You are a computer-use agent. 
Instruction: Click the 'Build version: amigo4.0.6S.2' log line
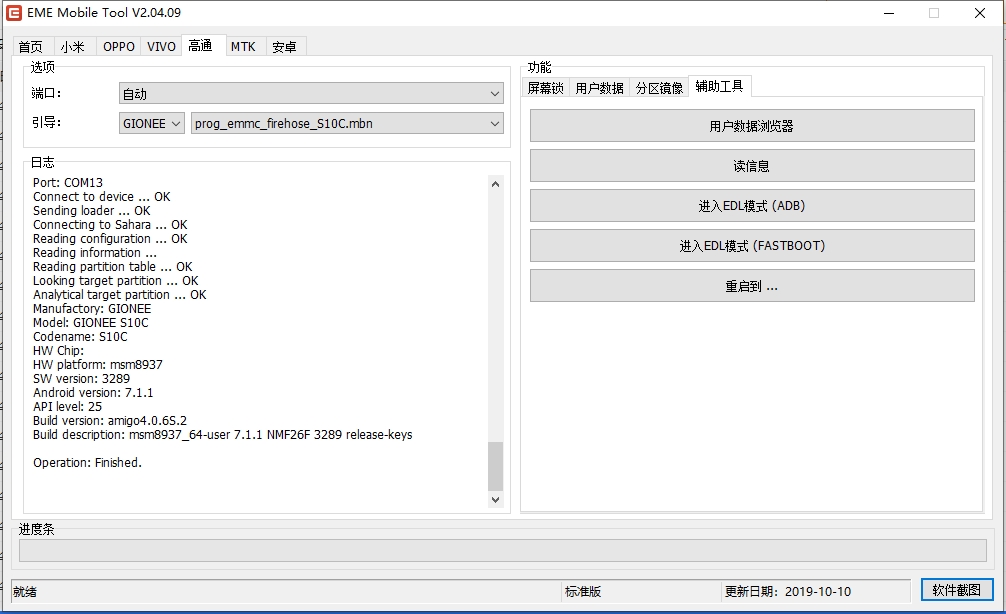[110, 421]
